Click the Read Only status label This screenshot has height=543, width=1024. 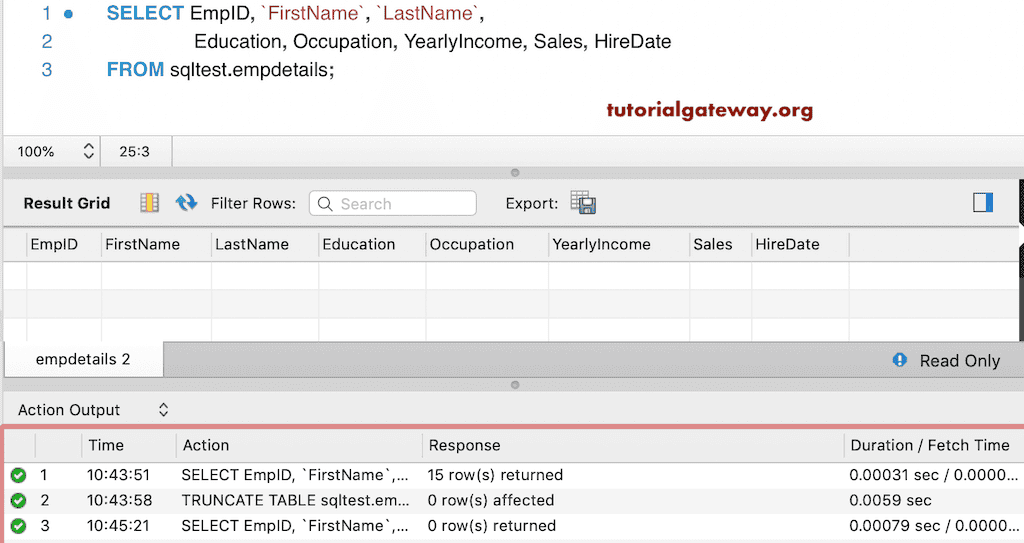click(960, 361)
